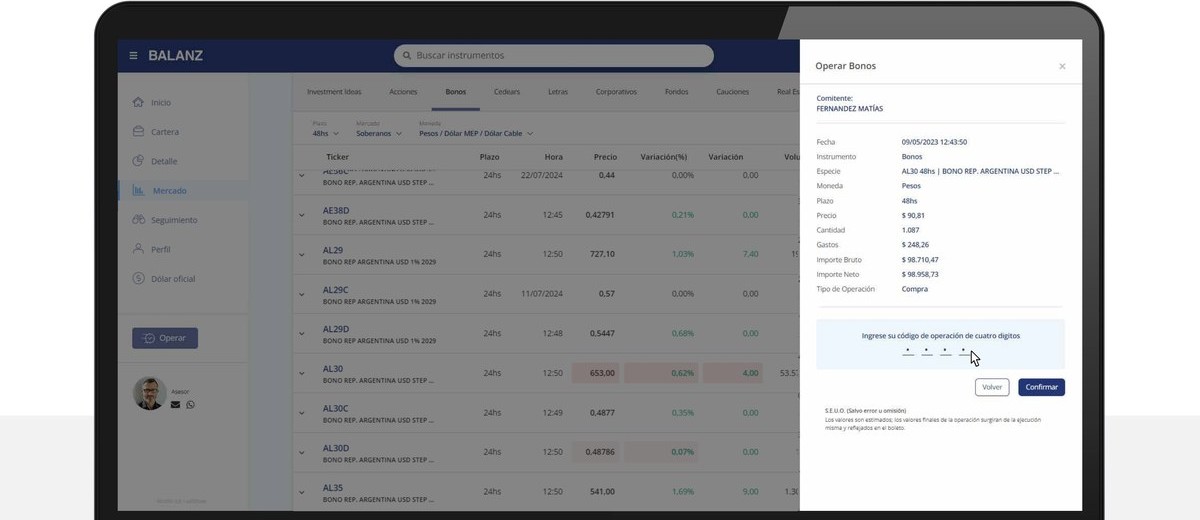Confirm the bond purchase with Confirmar
The width and height of the screenshot is (1200, 520).
1041,387
